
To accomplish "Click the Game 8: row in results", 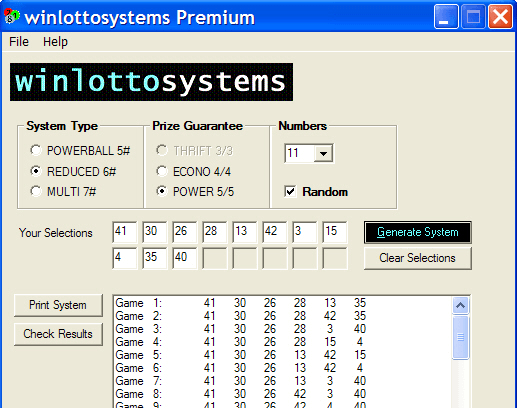I will pos(241,394).
